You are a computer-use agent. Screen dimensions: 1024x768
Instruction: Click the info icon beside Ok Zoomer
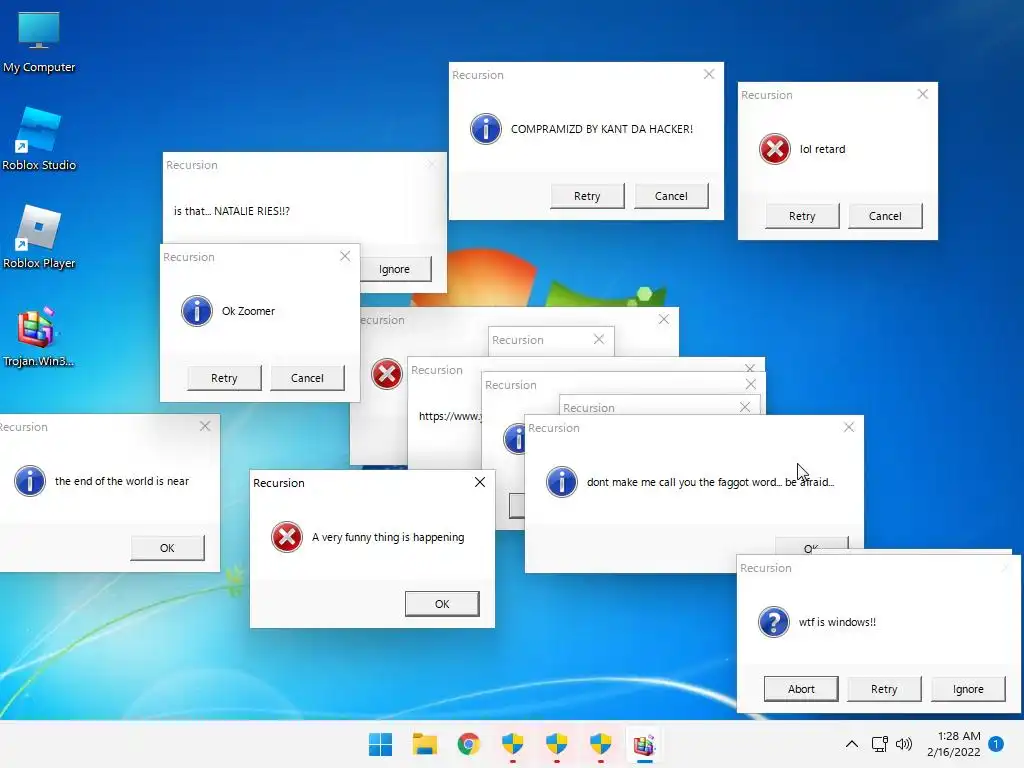coord(197,311)
